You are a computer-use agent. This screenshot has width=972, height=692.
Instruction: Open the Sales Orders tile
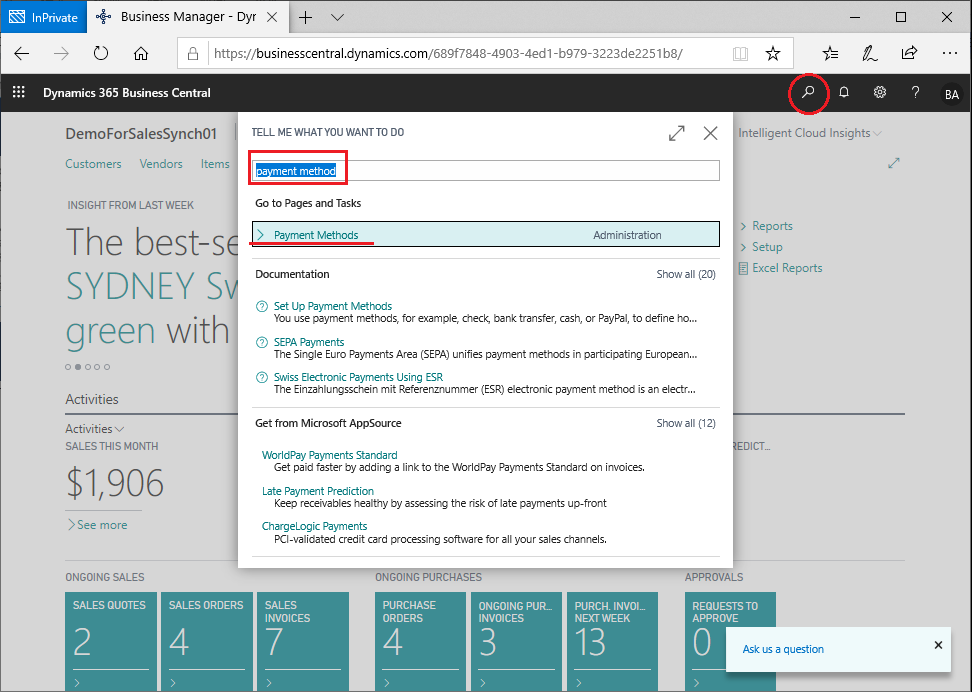(x=207, y=642)
